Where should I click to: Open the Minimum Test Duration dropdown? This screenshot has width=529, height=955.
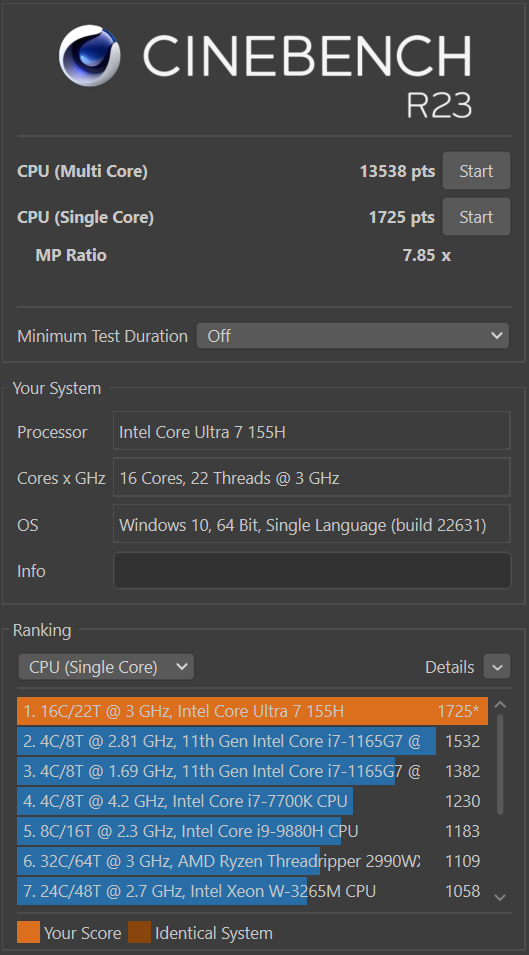(352, 336)
